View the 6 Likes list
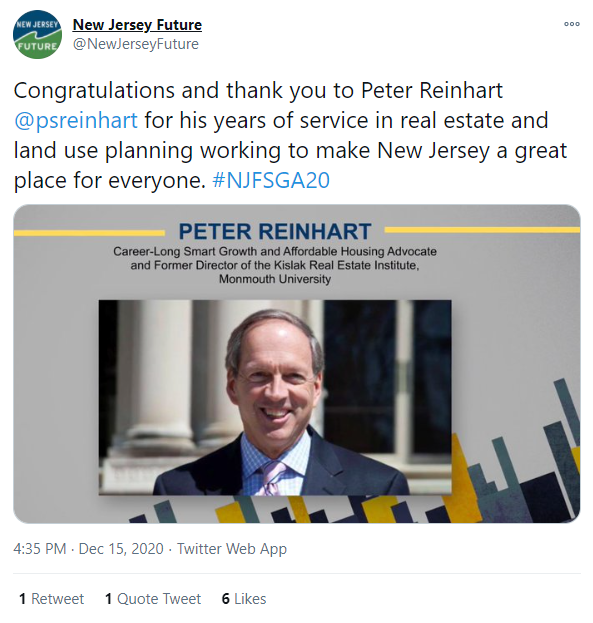 coord(244,599)
